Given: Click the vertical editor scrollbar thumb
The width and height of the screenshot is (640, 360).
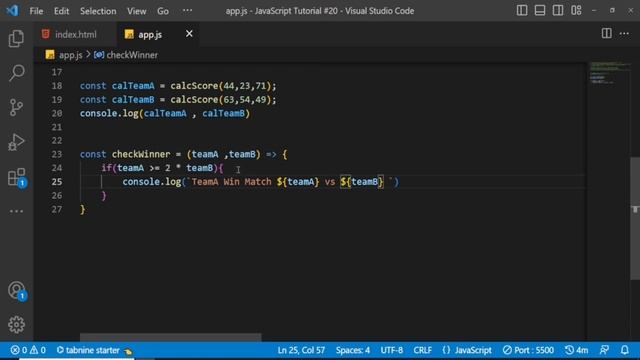Looking at the screenshot, I should tap(635, 218).
